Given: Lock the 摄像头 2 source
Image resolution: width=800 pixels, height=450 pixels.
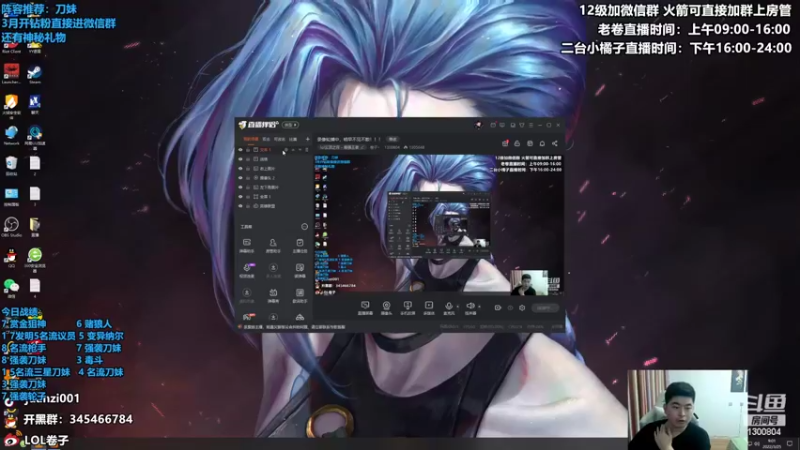Looking at the screenshot, I should (x=248, y=178).
